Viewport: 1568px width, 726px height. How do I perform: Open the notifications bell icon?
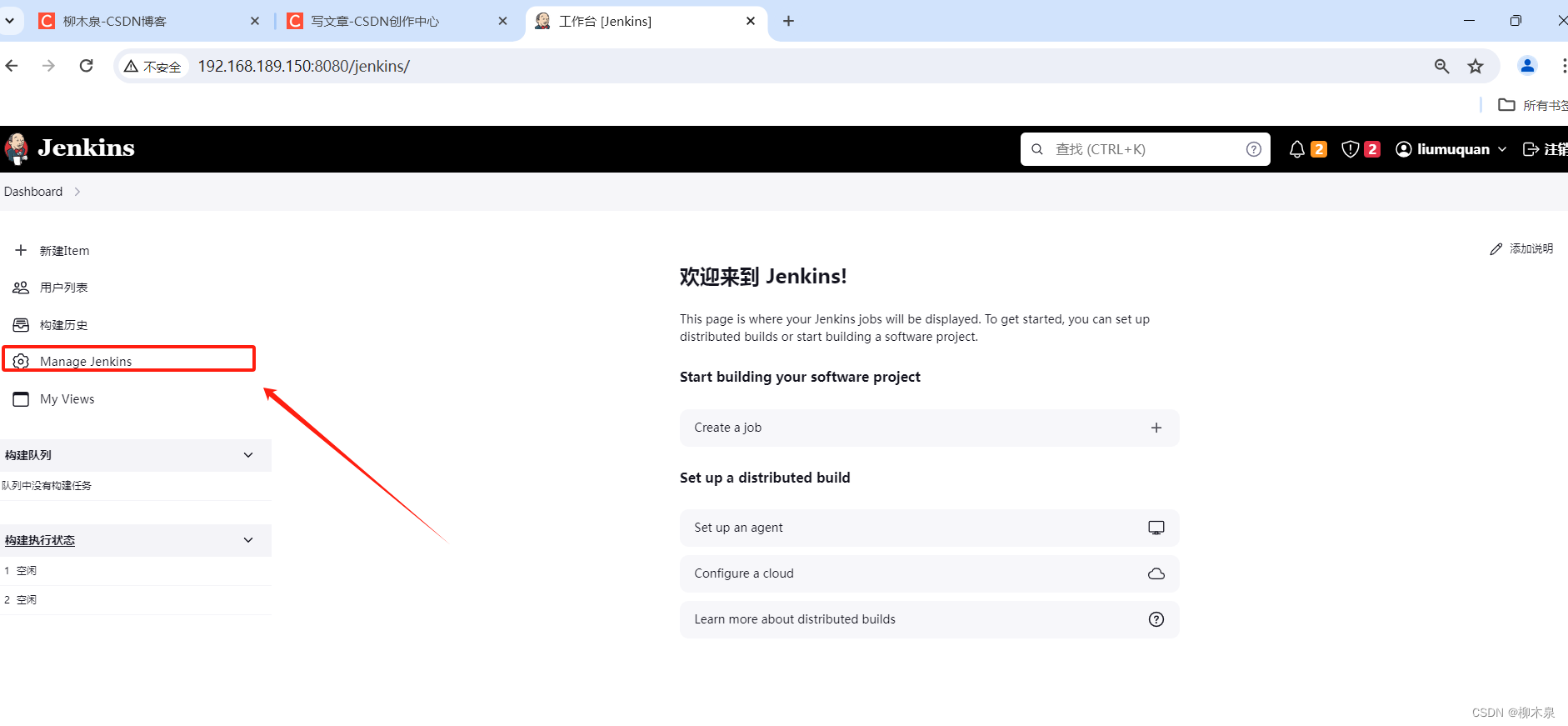click(x=1296, y=149)
